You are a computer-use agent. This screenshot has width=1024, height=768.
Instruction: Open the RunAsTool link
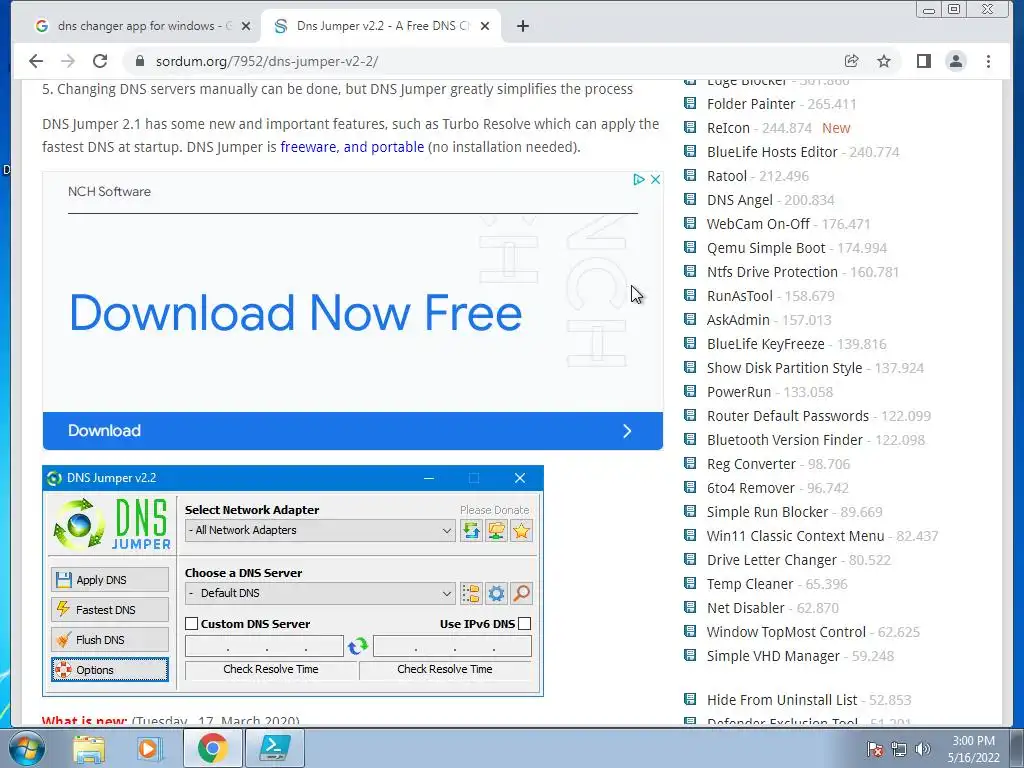coord(739,296)
